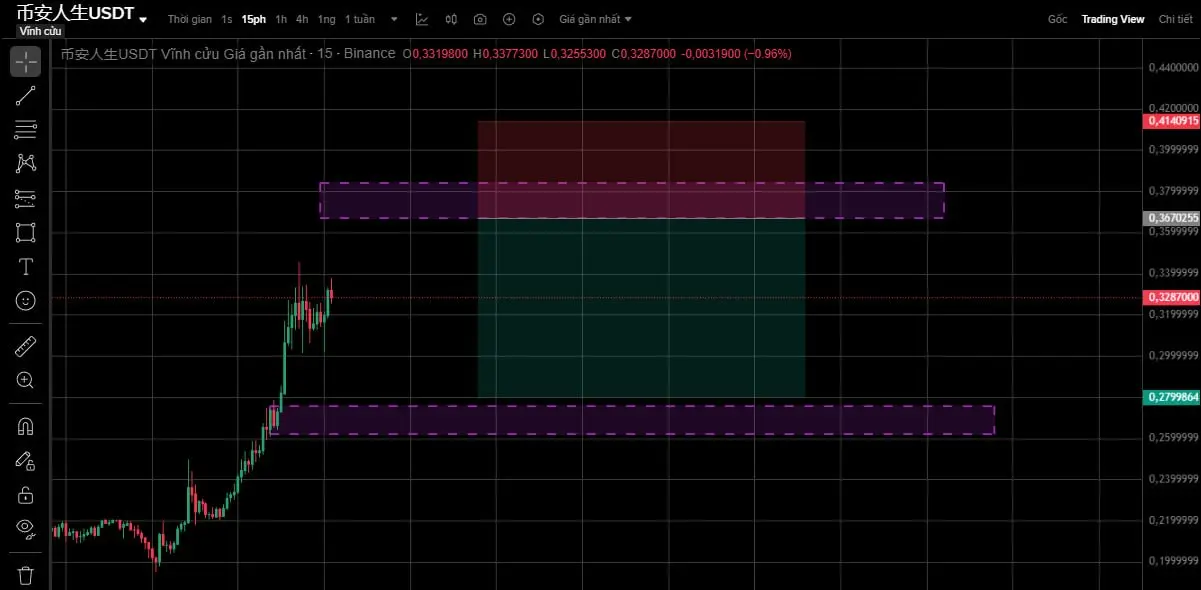Image resolution: width=1201 pixels, height=590 pixels.
Task: Take a chart snapshot with camera icon
Action: pos(480,19)
